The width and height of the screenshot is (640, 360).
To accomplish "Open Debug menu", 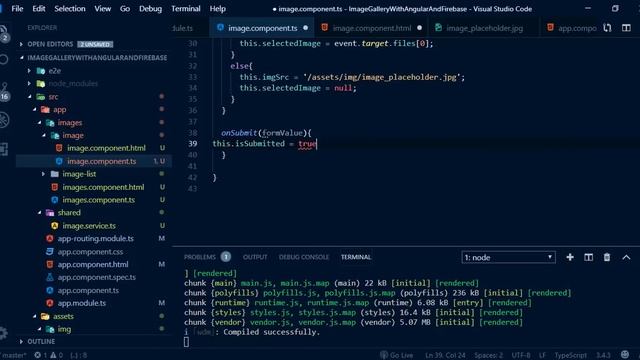I will pyautogui.click(x=150, y=9).
